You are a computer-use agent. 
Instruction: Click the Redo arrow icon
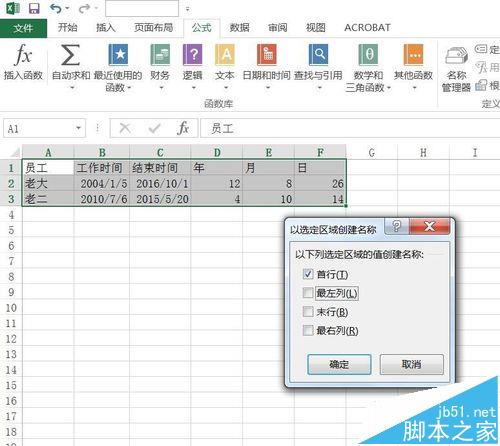tap(84, 8)
